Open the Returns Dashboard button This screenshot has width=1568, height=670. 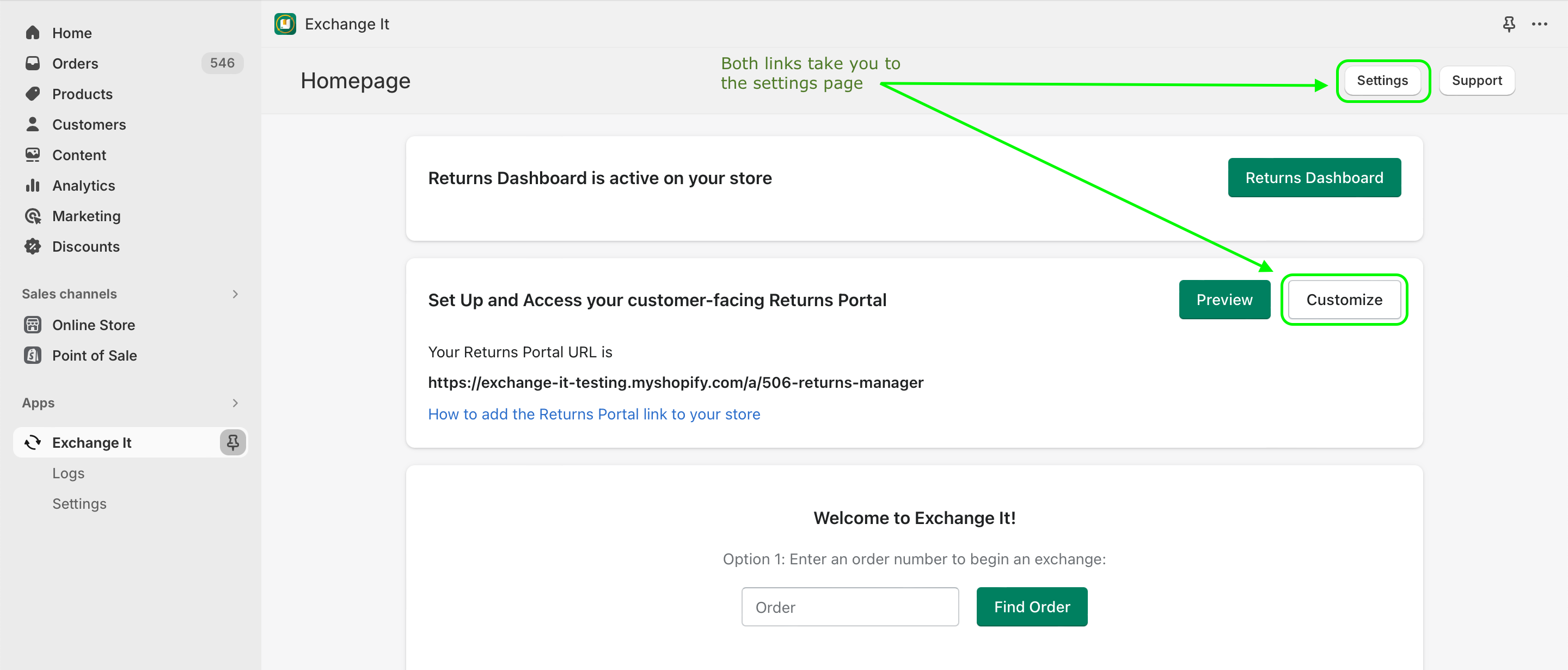pyautogui.click(x=1314, y=177)
